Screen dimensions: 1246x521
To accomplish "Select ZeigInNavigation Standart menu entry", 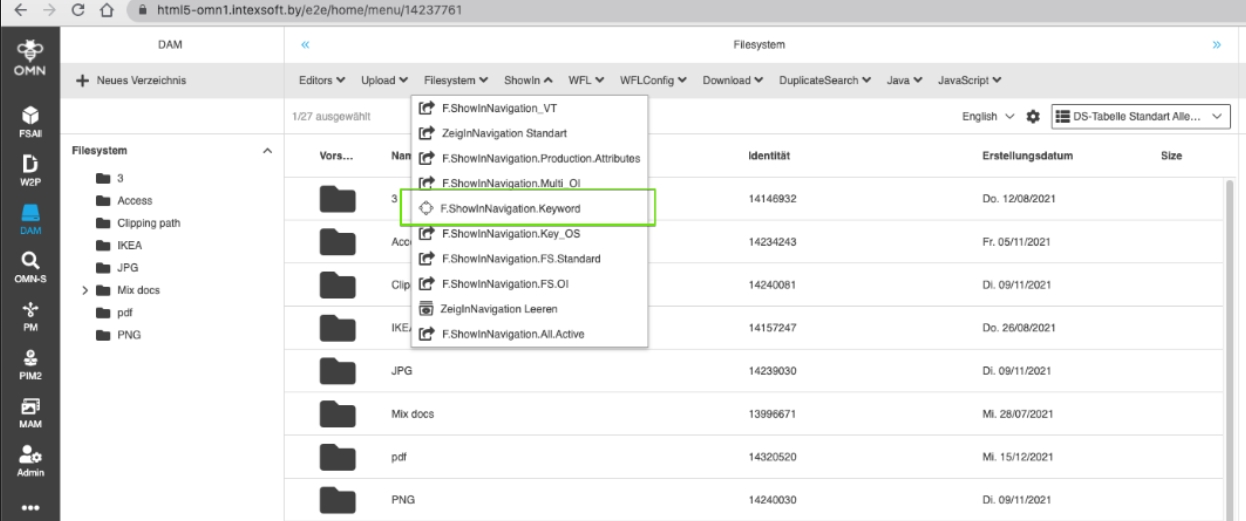I will (x=529, y=133).
